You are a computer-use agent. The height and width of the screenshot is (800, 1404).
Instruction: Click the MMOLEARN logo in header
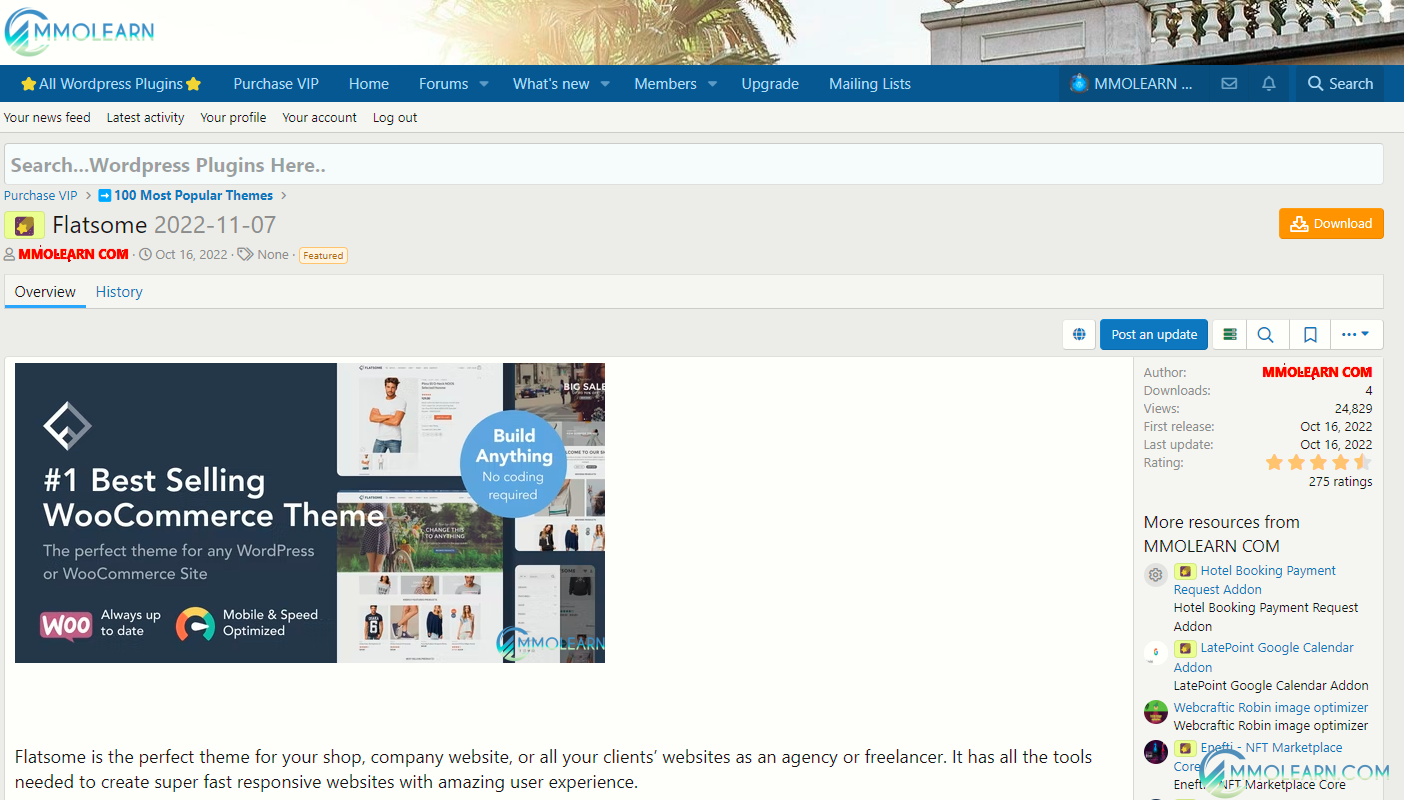pos(79,32)
